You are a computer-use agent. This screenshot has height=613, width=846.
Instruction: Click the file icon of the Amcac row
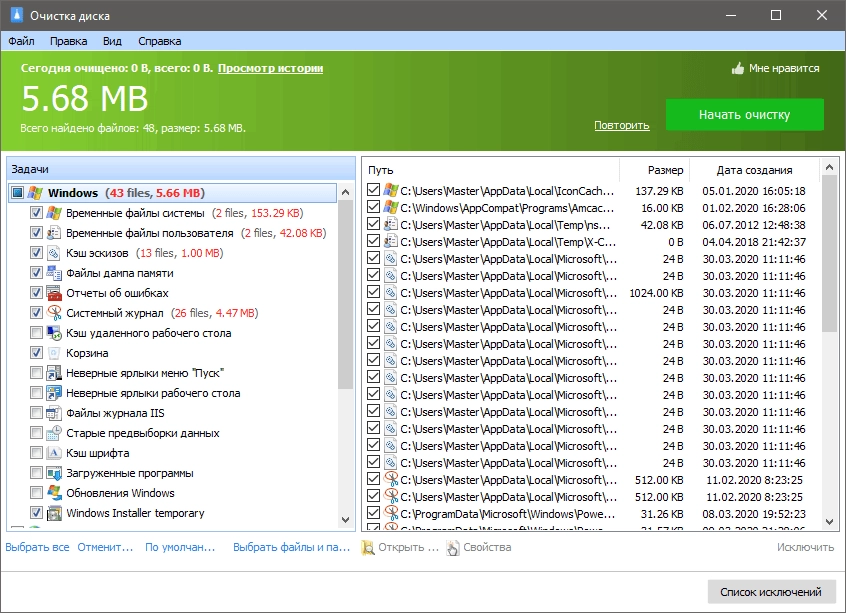coord(391,207)
